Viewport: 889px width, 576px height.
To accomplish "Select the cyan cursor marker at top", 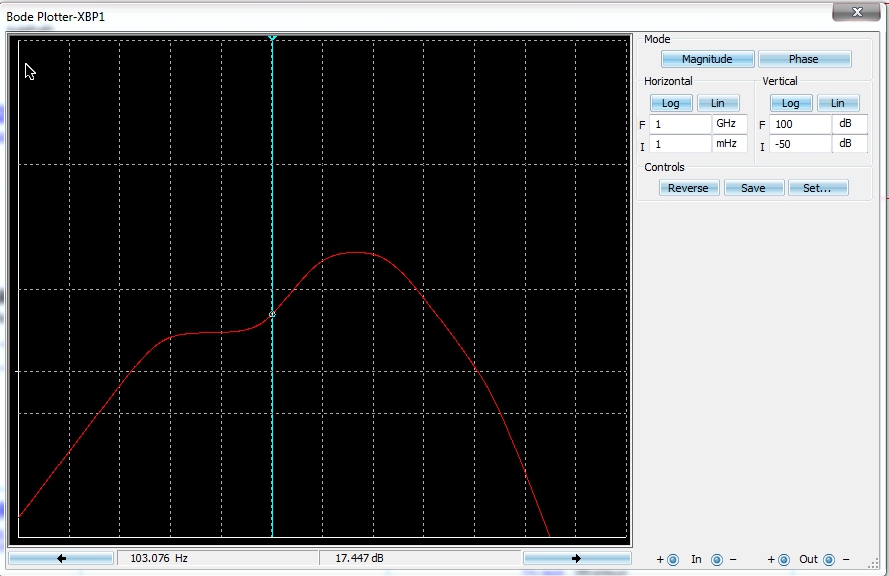I will point(272,38).
